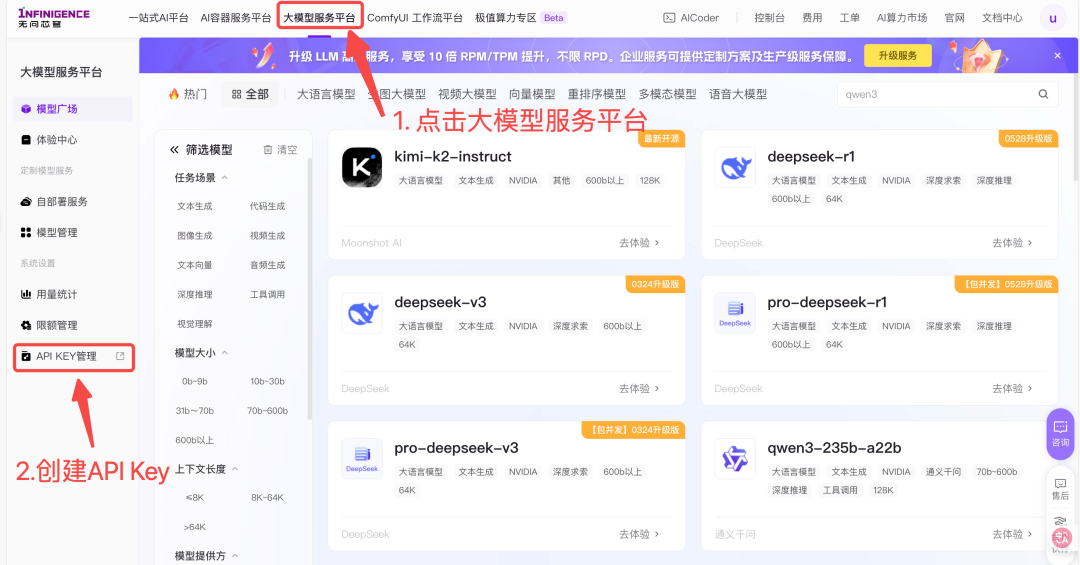Select the 多模态模型 tab
1080x565 pixels.
(x=667, y=94)
